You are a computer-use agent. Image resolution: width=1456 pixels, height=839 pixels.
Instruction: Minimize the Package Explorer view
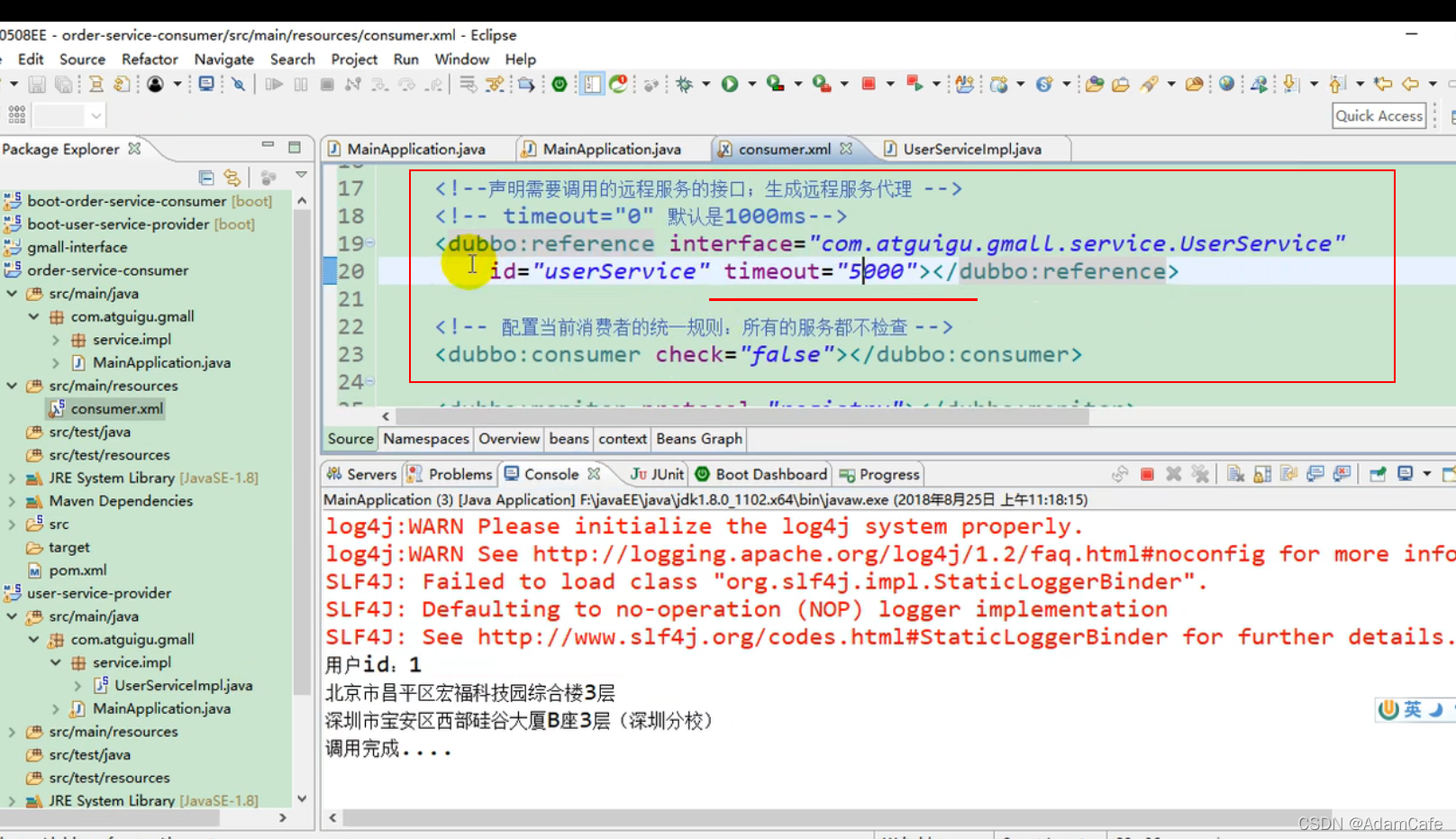click(x=268, y=145)
